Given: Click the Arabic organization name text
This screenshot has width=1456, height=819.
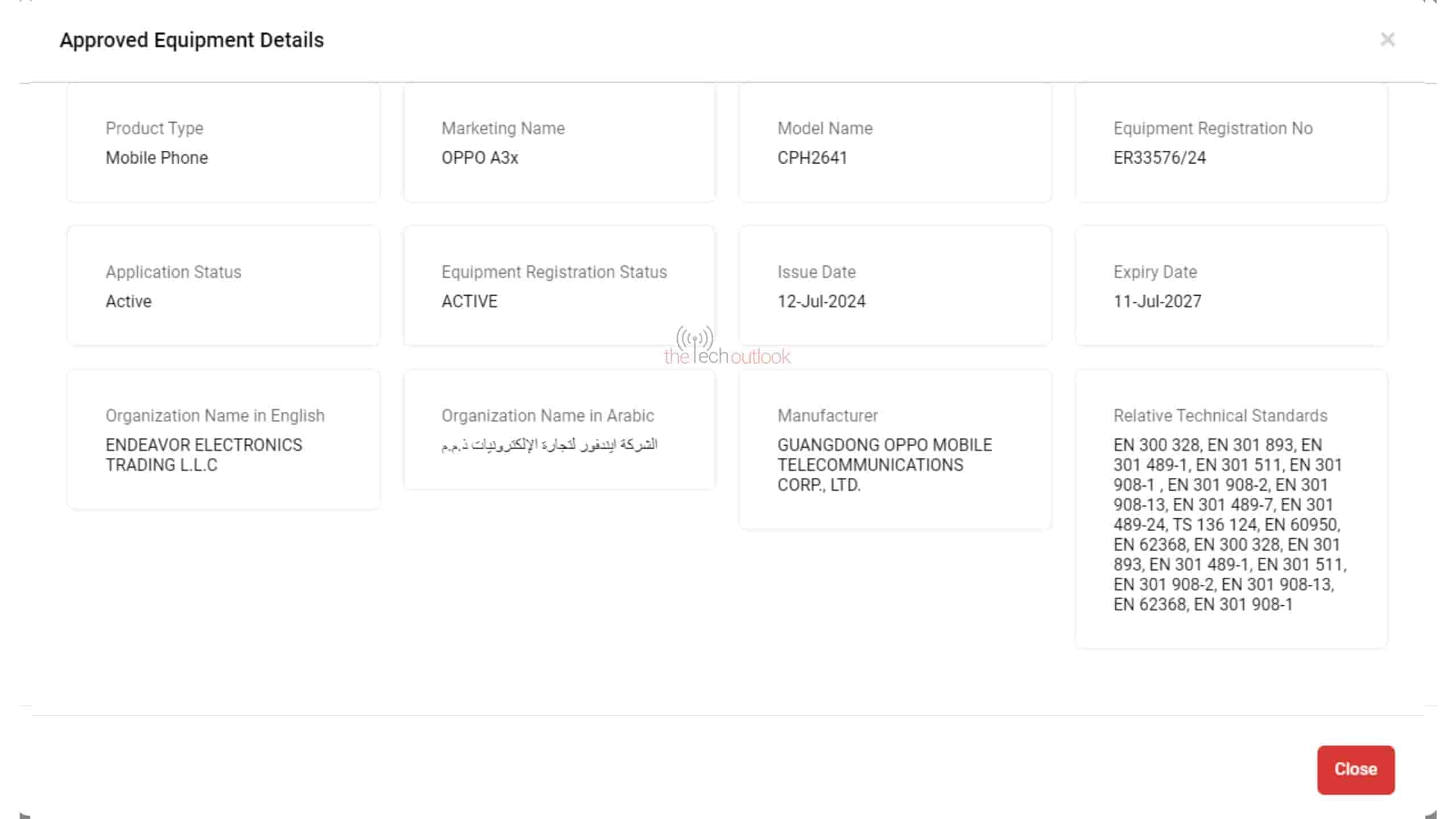Looking at the screenshot, I should [549, 445].
